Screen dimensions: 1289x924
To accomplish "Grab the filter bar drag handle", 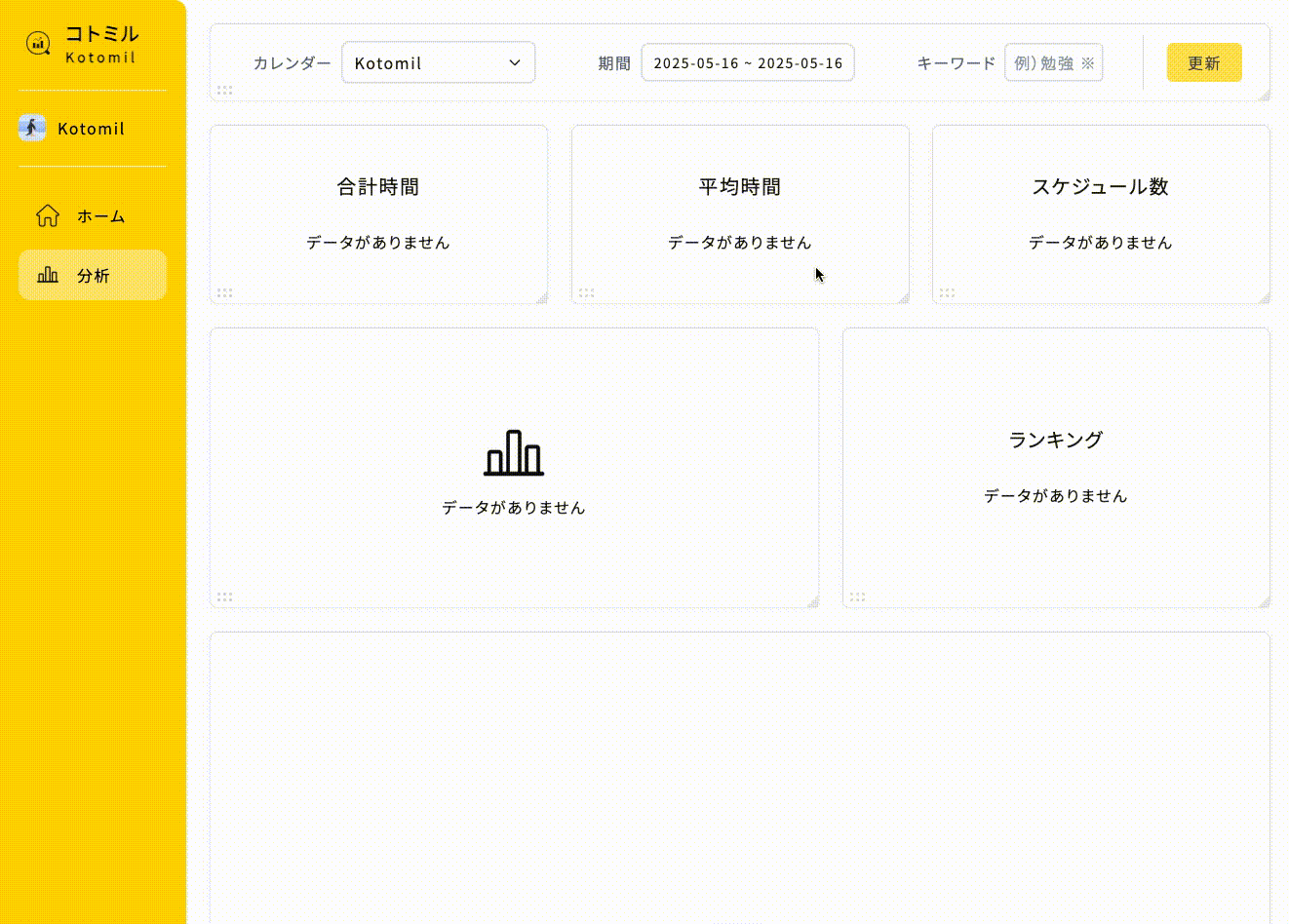I will click(225, 90).
